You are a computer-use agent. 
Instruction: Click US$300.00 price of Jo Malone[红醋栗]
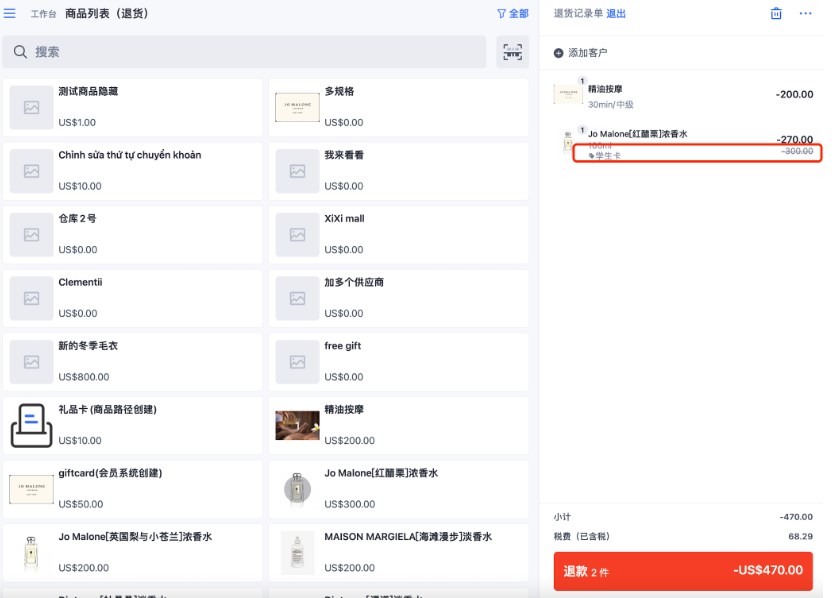click(x=350, y=504)
